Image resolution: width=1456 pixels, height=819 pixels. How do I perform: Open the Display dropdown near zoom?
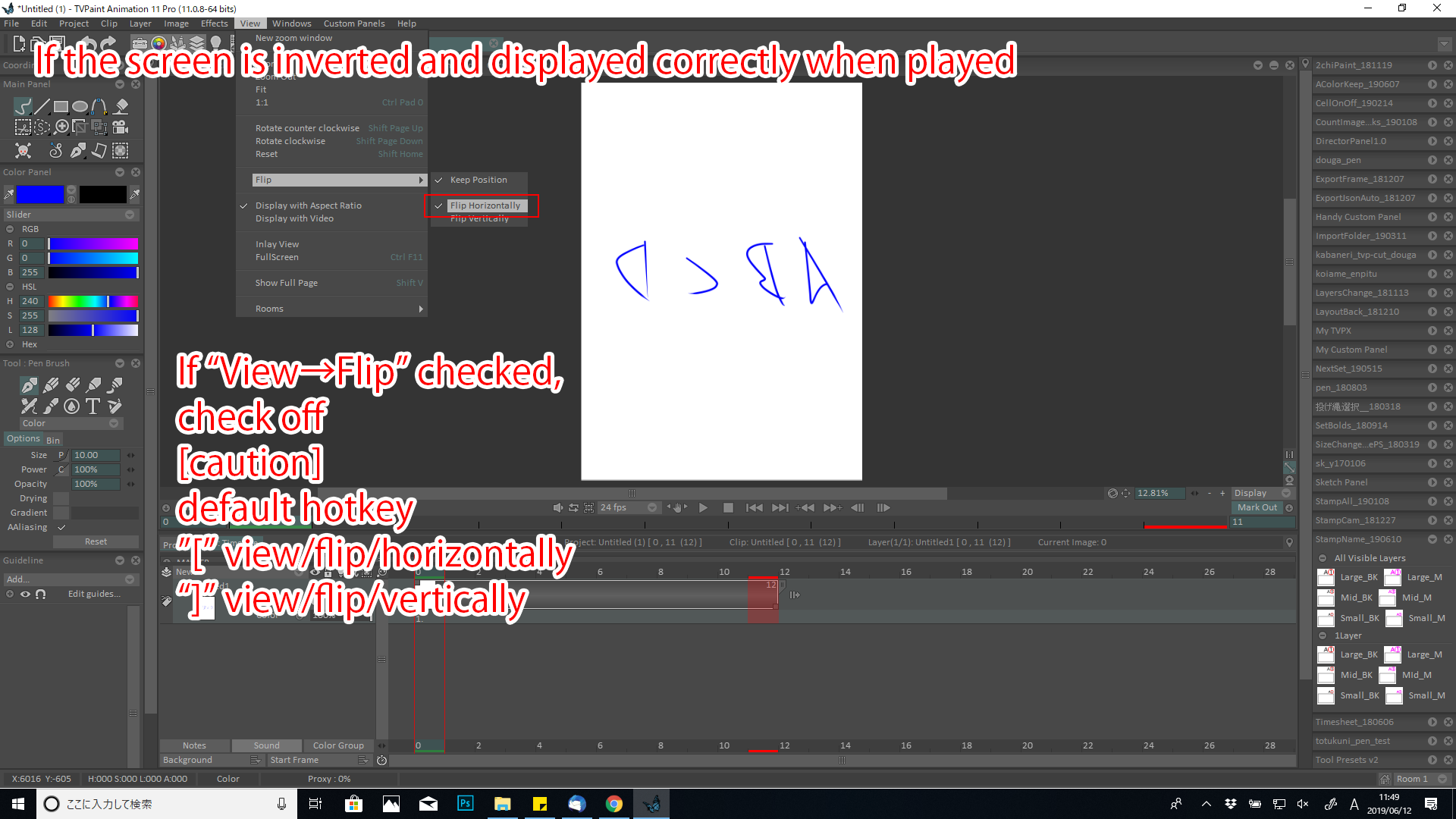point(1262,493)
